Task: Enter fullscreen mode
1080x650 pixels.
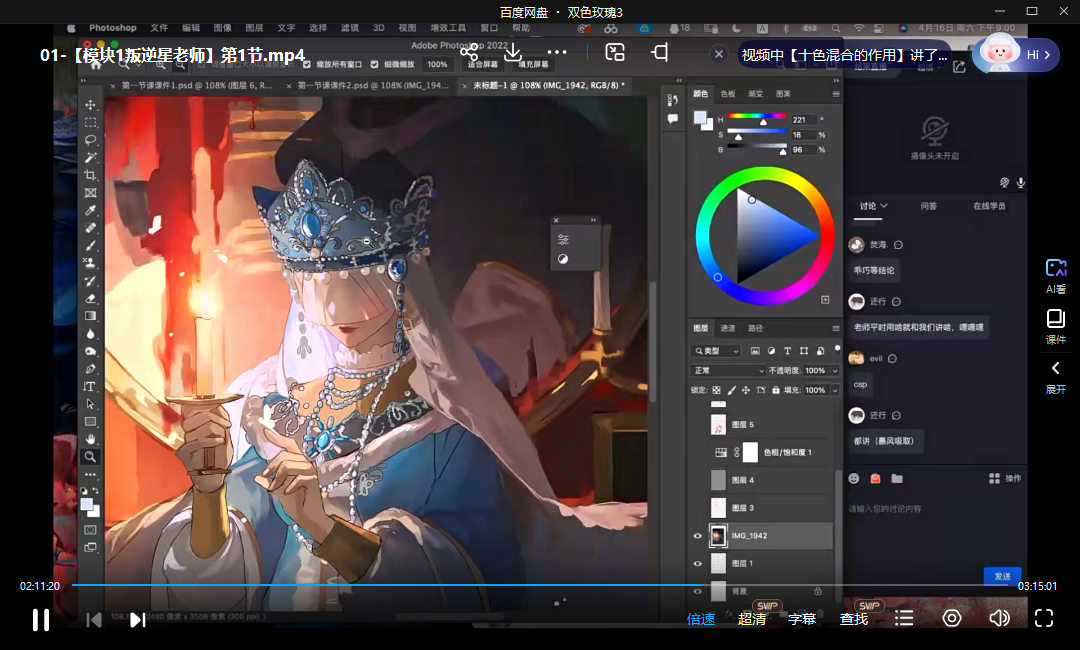Action: 1043,618
